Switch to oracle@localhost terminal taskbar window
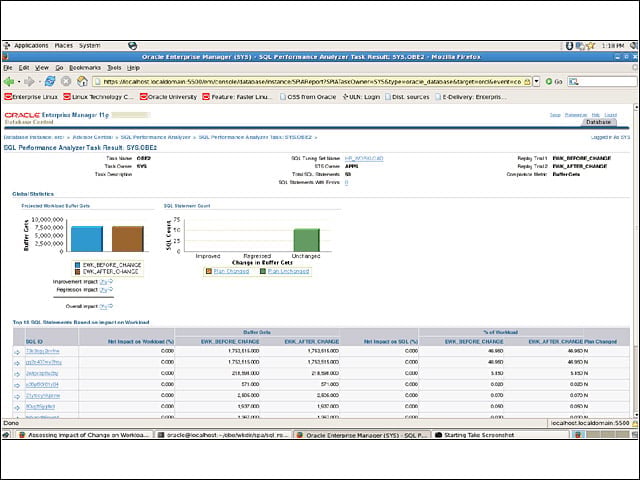Image resolution: width=640 pixels, height=480 pixels. [224, 435]
